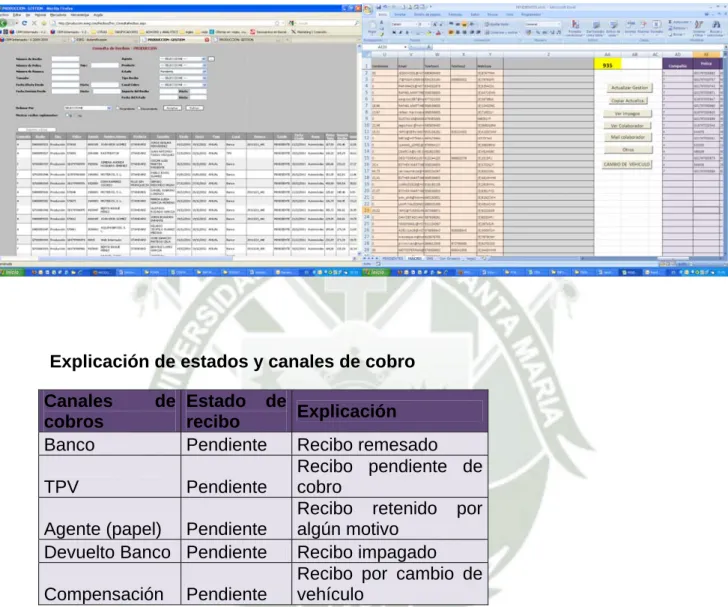The height and width of the screenshot is (607, 728).
Task: Click the Excel Office round button
Action: [367, 9]
